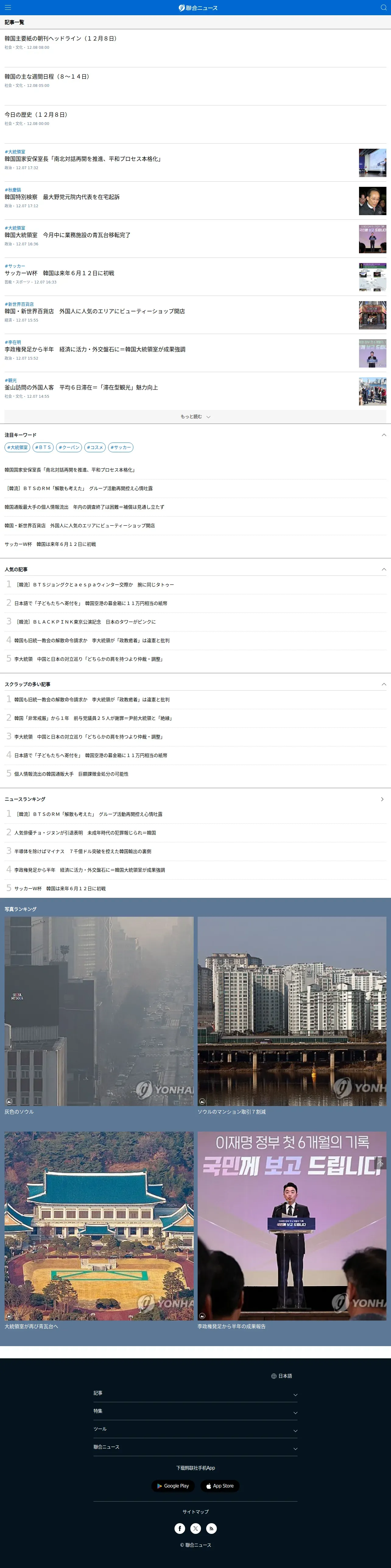
Task: Open サッカーＷ杯 article in article list
Action: point(59,273)
